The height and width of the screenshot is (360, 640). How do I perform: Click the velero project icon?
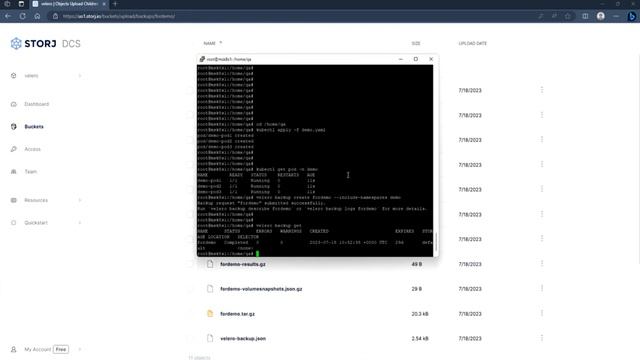[x=13, y=76]
